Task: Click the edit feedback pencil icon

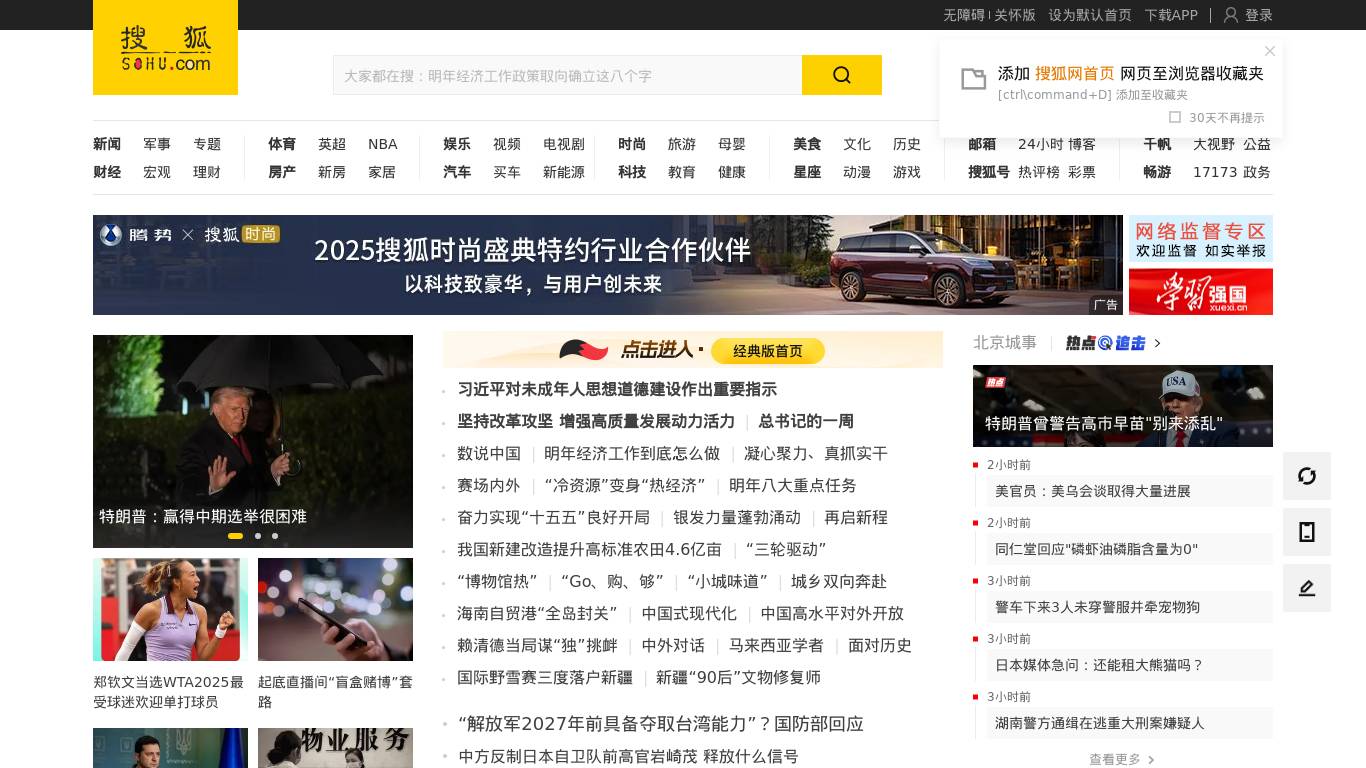Action: [1306, 588]
